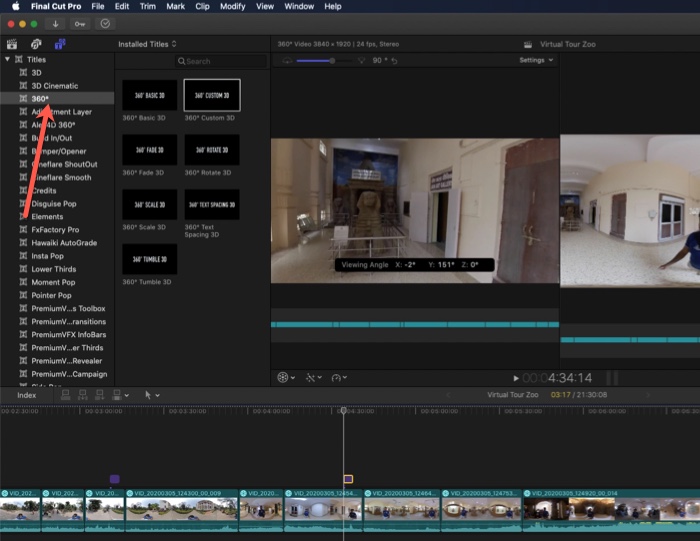
Task: Open the Window menu
Action: click(x=299, y=6)
